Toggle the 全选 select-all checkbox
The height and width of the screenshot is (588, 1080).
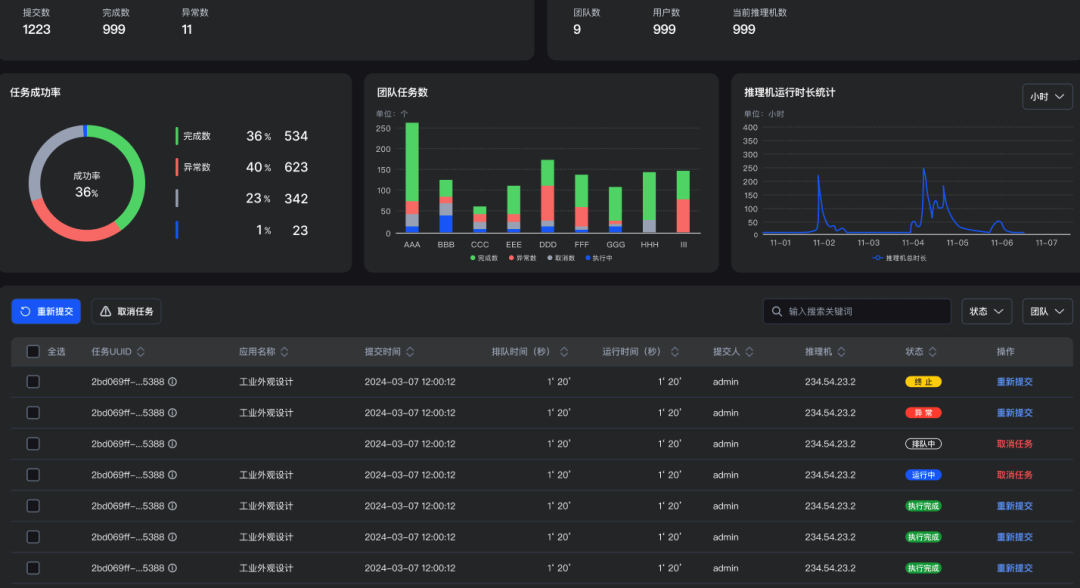pyautogui.click(x=33, y=352)
